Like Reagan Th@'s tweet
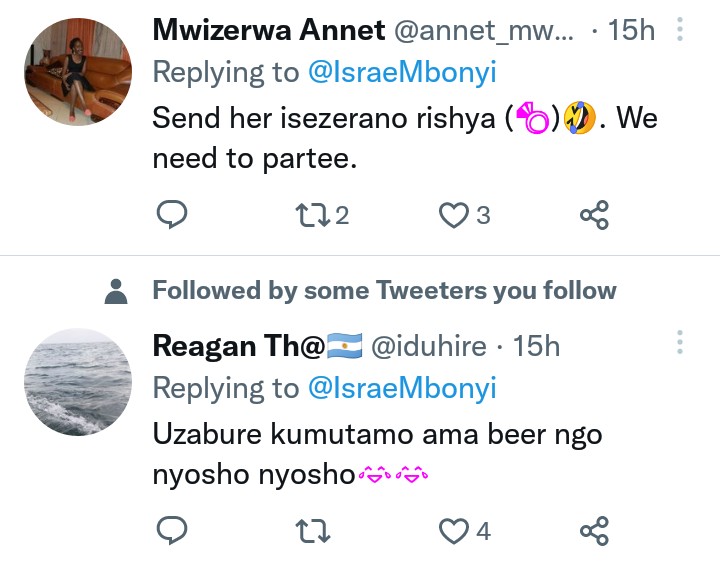Screen dimensions: 720x571 (455, 531)
